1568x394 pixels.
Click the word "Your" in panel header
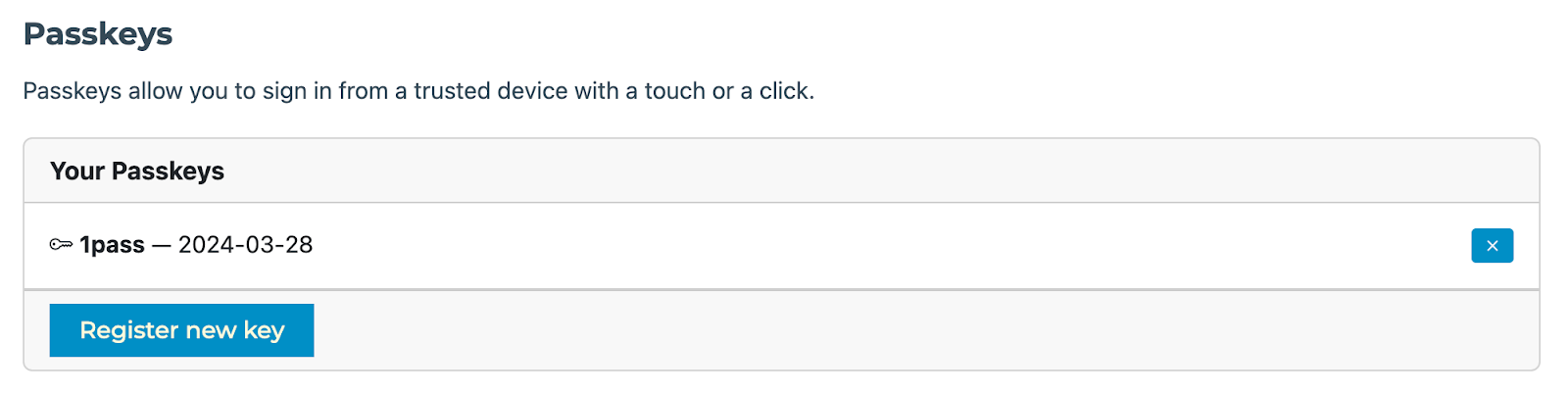pyautogui.click(x=77, y=172)
